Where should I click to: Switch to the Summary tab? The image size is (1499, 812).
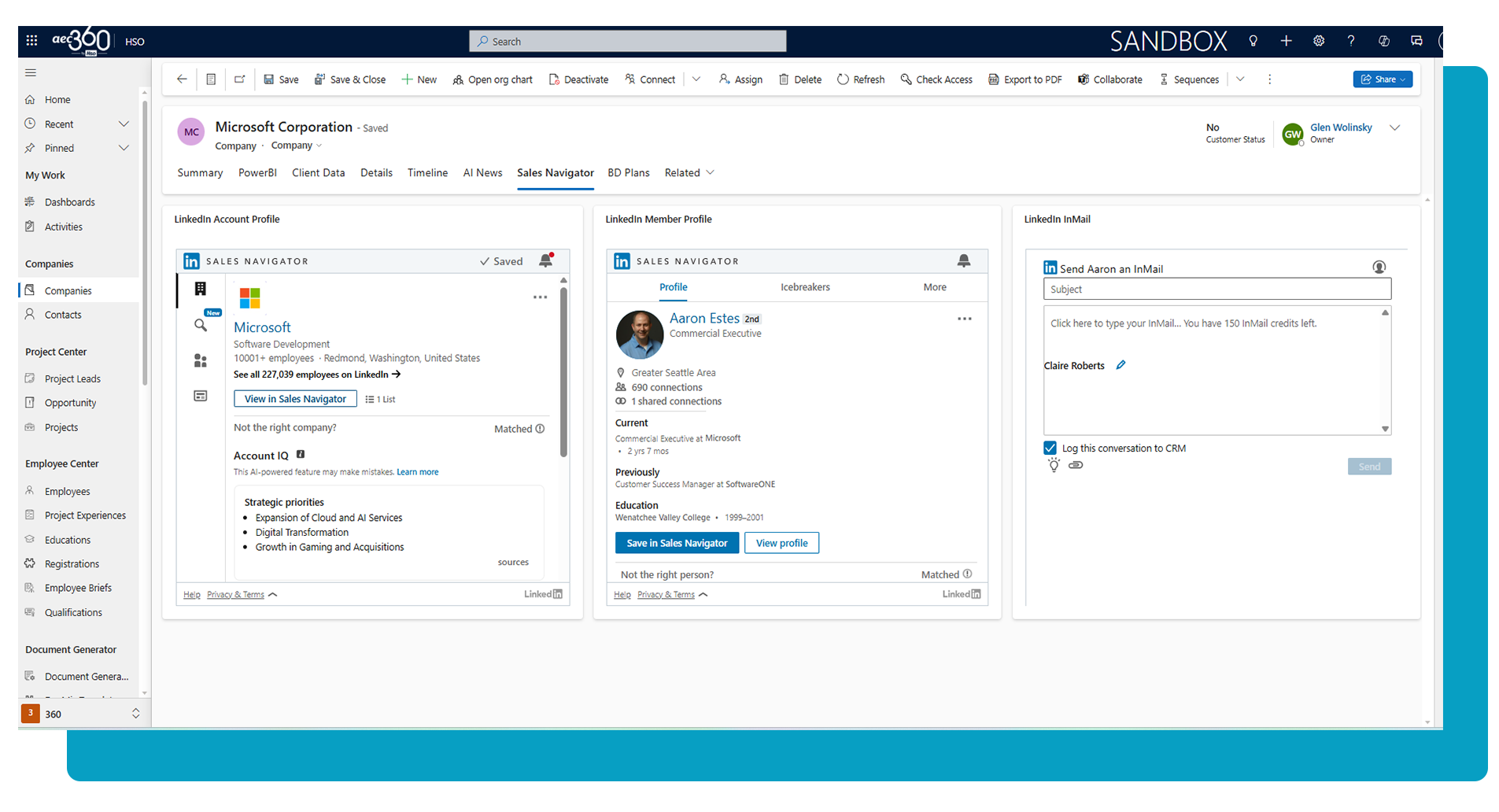point(200,172)
